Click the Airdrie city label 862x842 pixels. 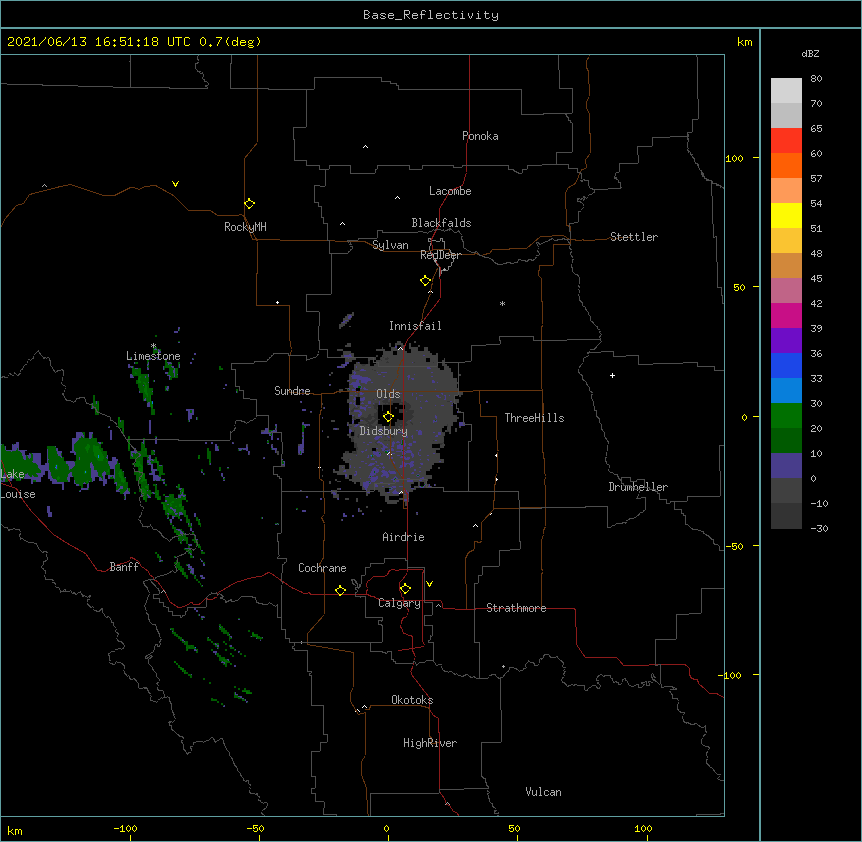pyautogui.click(x=404, y=537)
